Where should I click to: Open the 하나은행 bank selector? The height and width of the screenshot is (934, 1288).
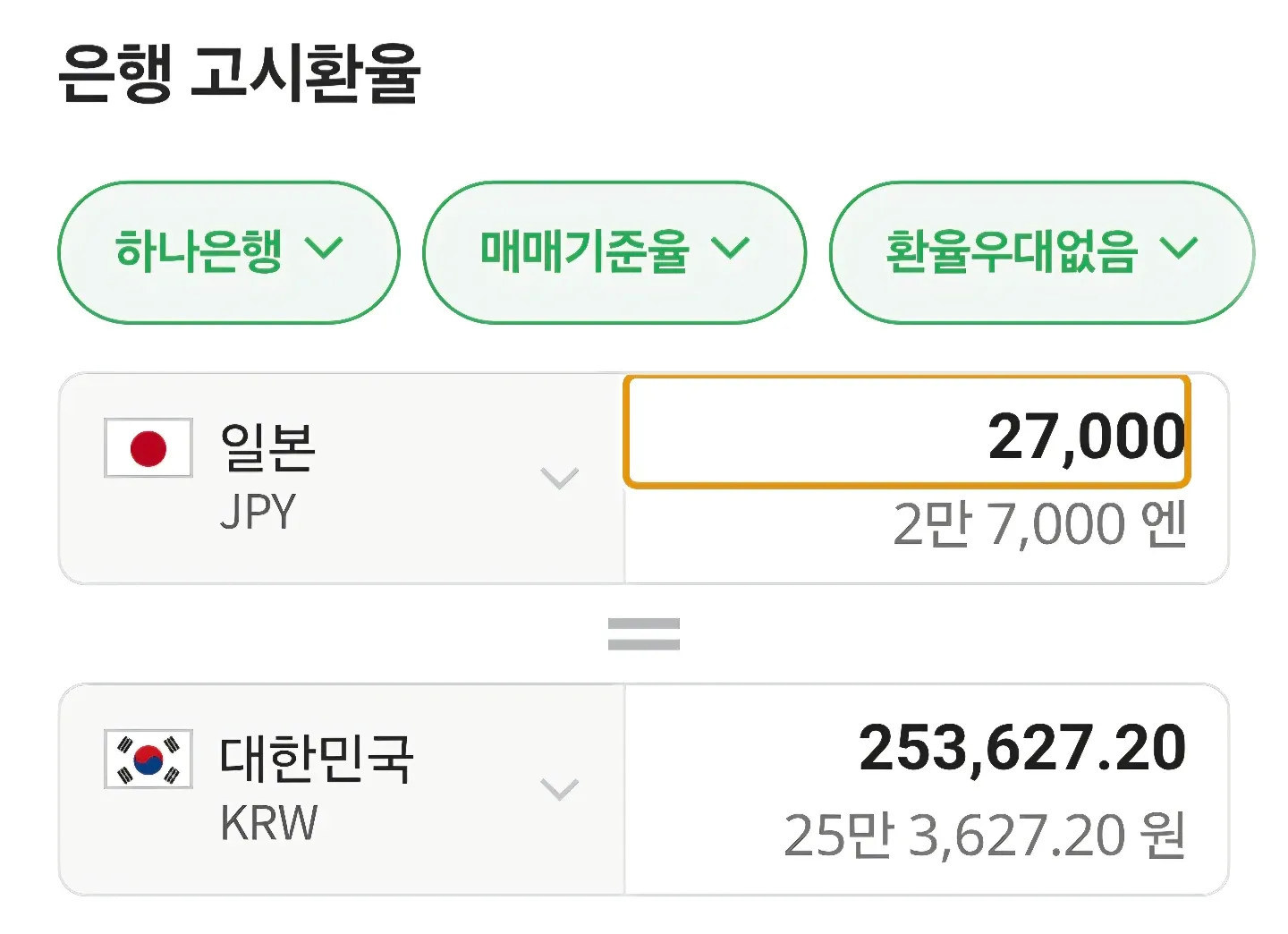coord(199,251)
